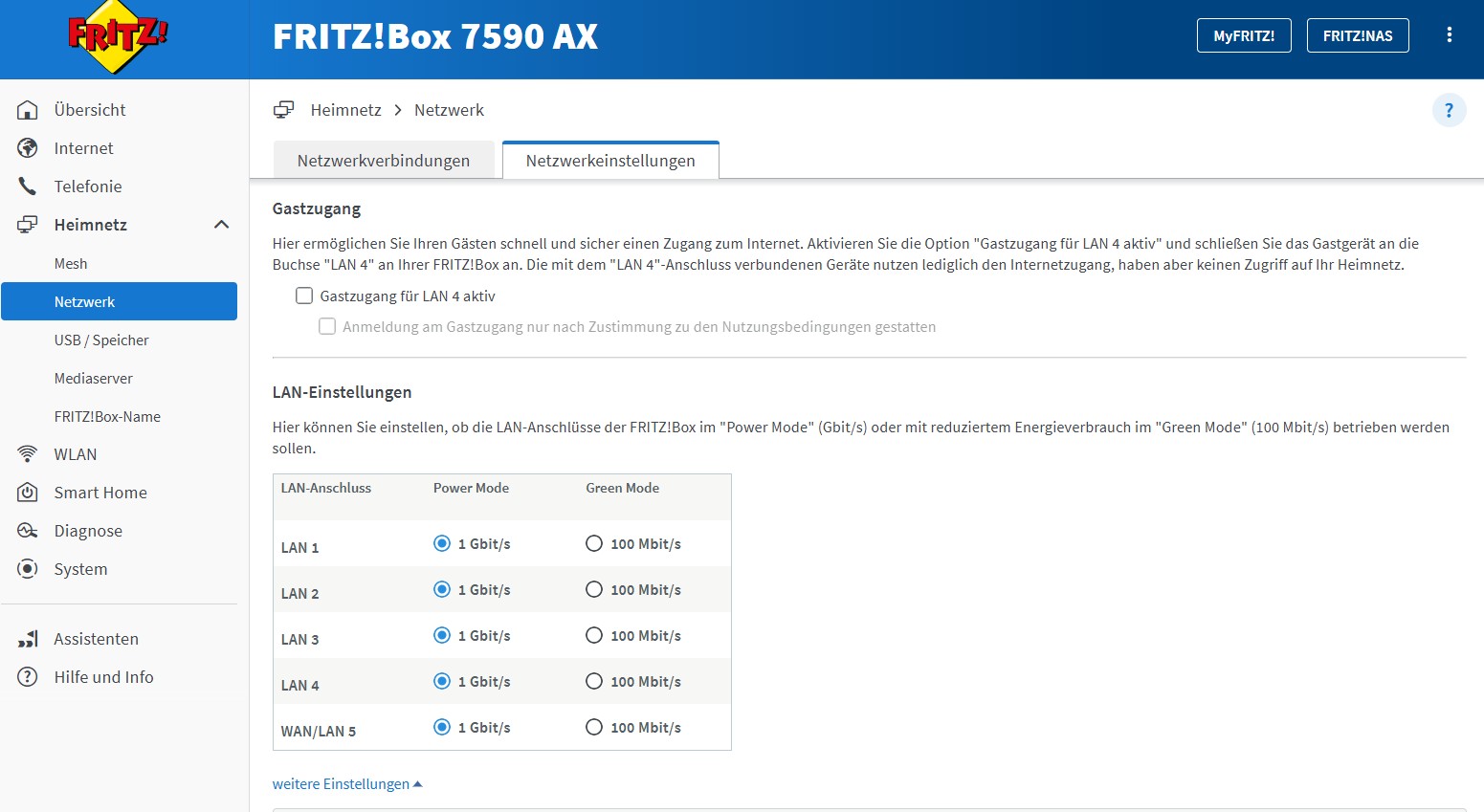
Task: Select 1 Gbit/s for LAN 2
Action: [442, 589]
